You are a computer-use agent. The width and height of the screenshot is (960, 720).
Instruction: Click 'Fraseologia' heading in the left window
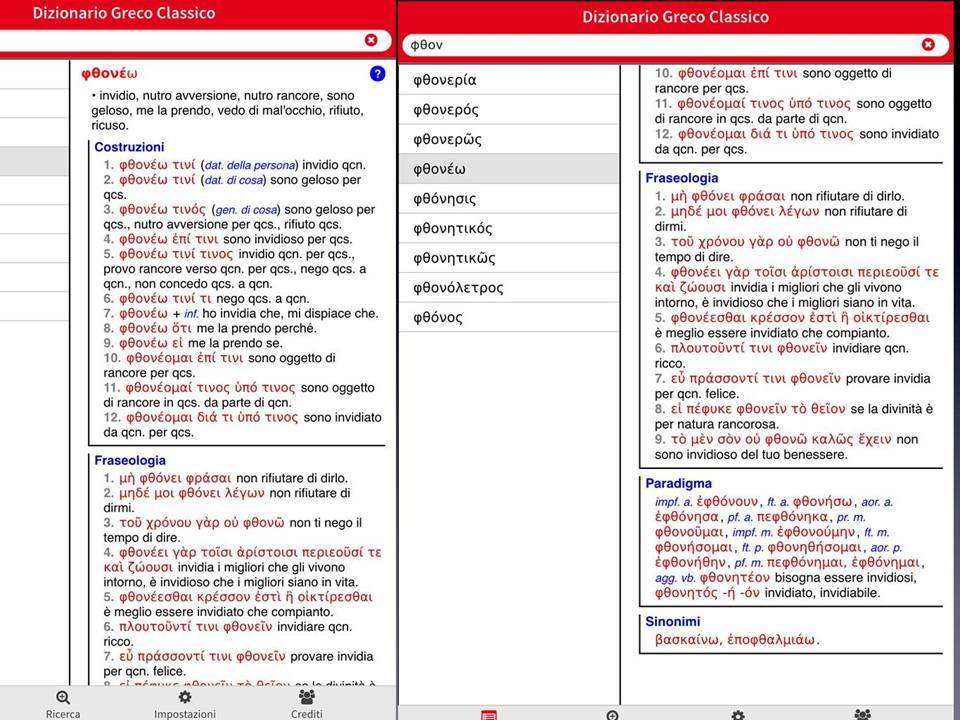pos(130,460)
